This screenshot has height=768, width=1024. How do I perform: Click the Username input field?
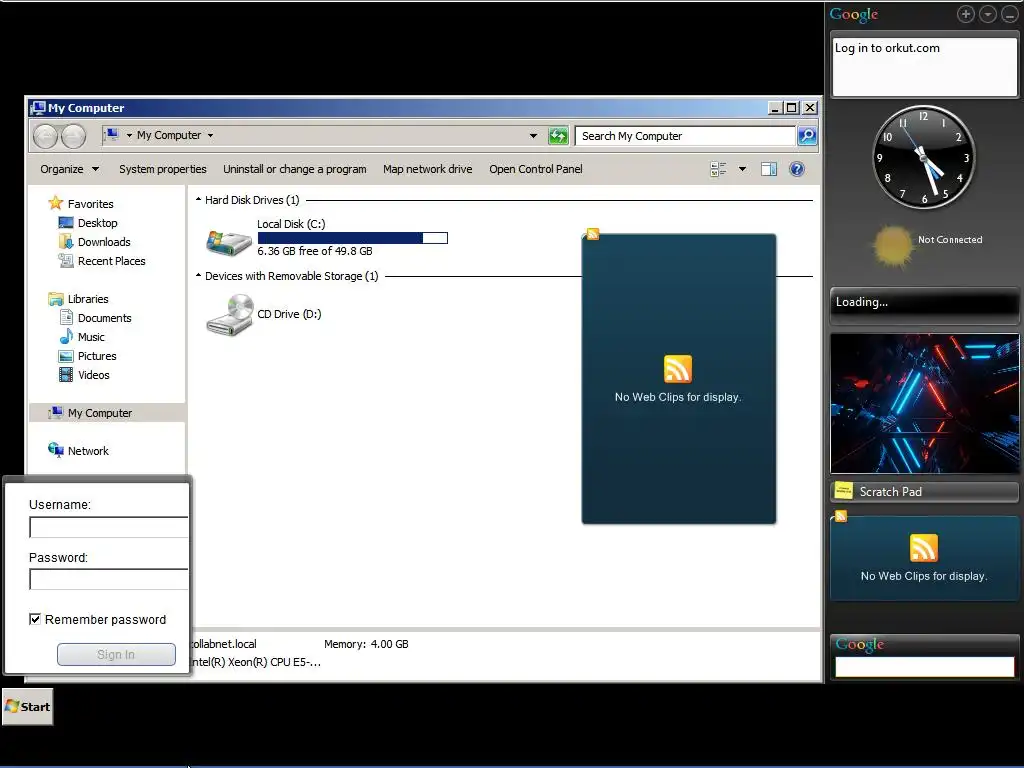tap(109, 527)
